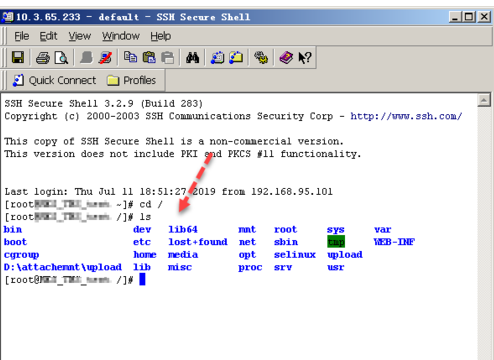The image size is (494, 360).
Task: Follow the http://www.ssh.com/ link
Action: (406, 116)
